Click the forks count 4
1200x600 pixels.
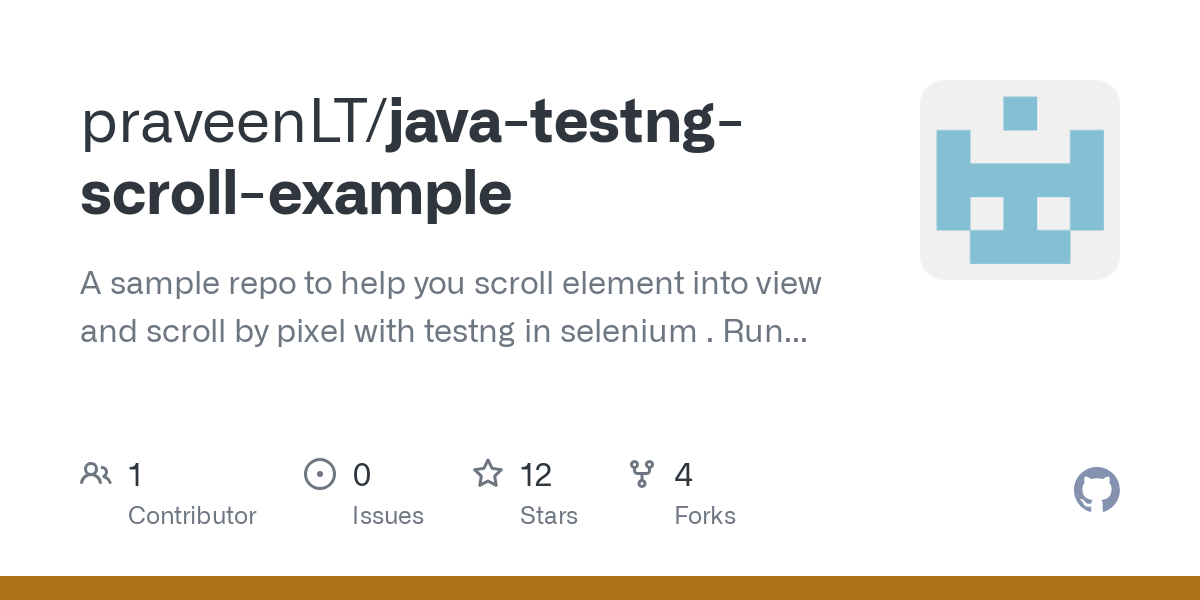pyautogui.click(x=684, y=474)
